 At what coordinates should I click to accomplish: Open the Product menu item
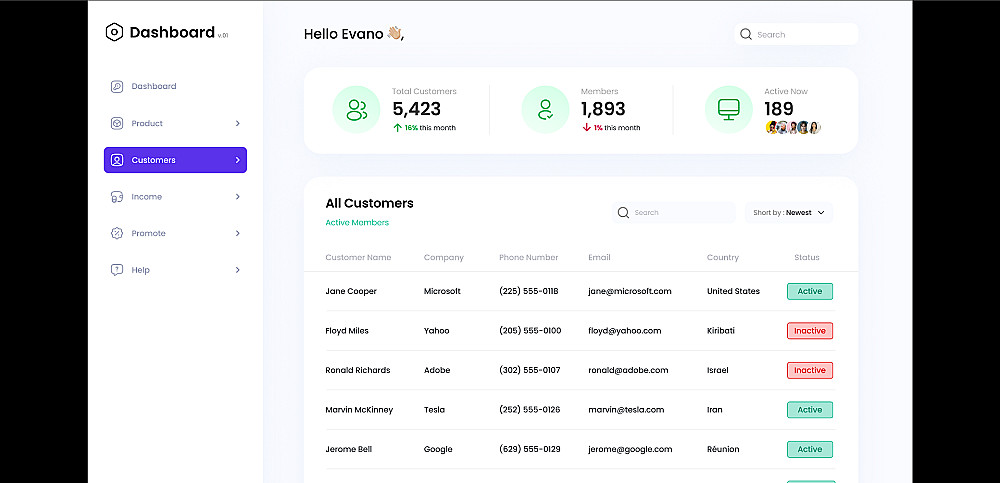point(175,123)
